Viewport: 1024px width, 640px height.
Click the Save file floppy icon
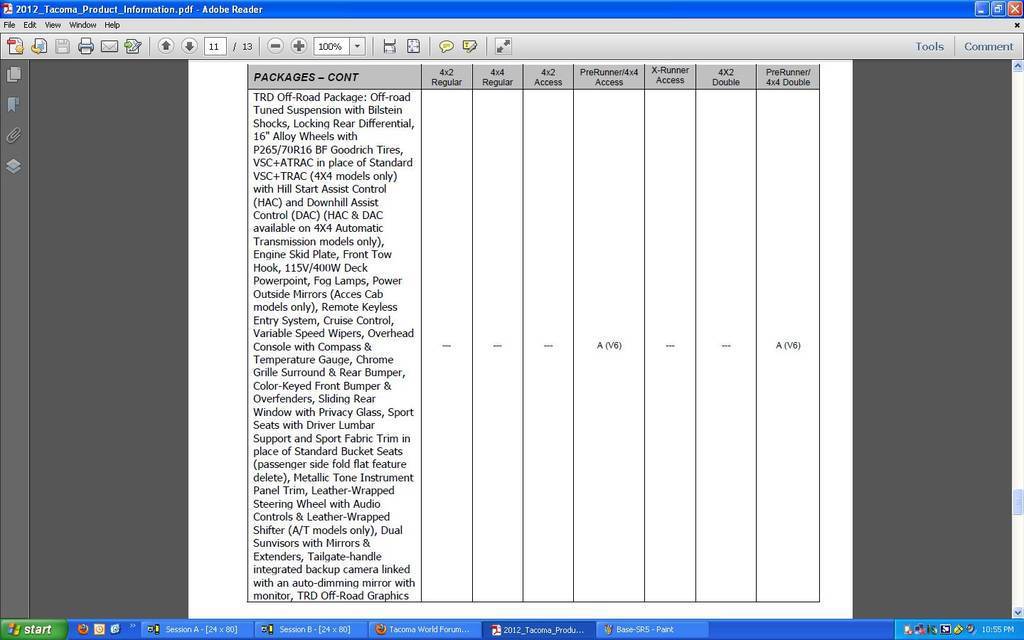tap(63, 46)
